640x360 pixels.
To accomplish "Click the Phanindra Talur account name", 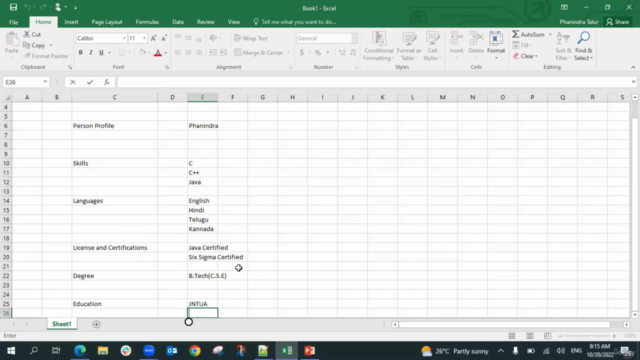I will click(x=579, y=22).
